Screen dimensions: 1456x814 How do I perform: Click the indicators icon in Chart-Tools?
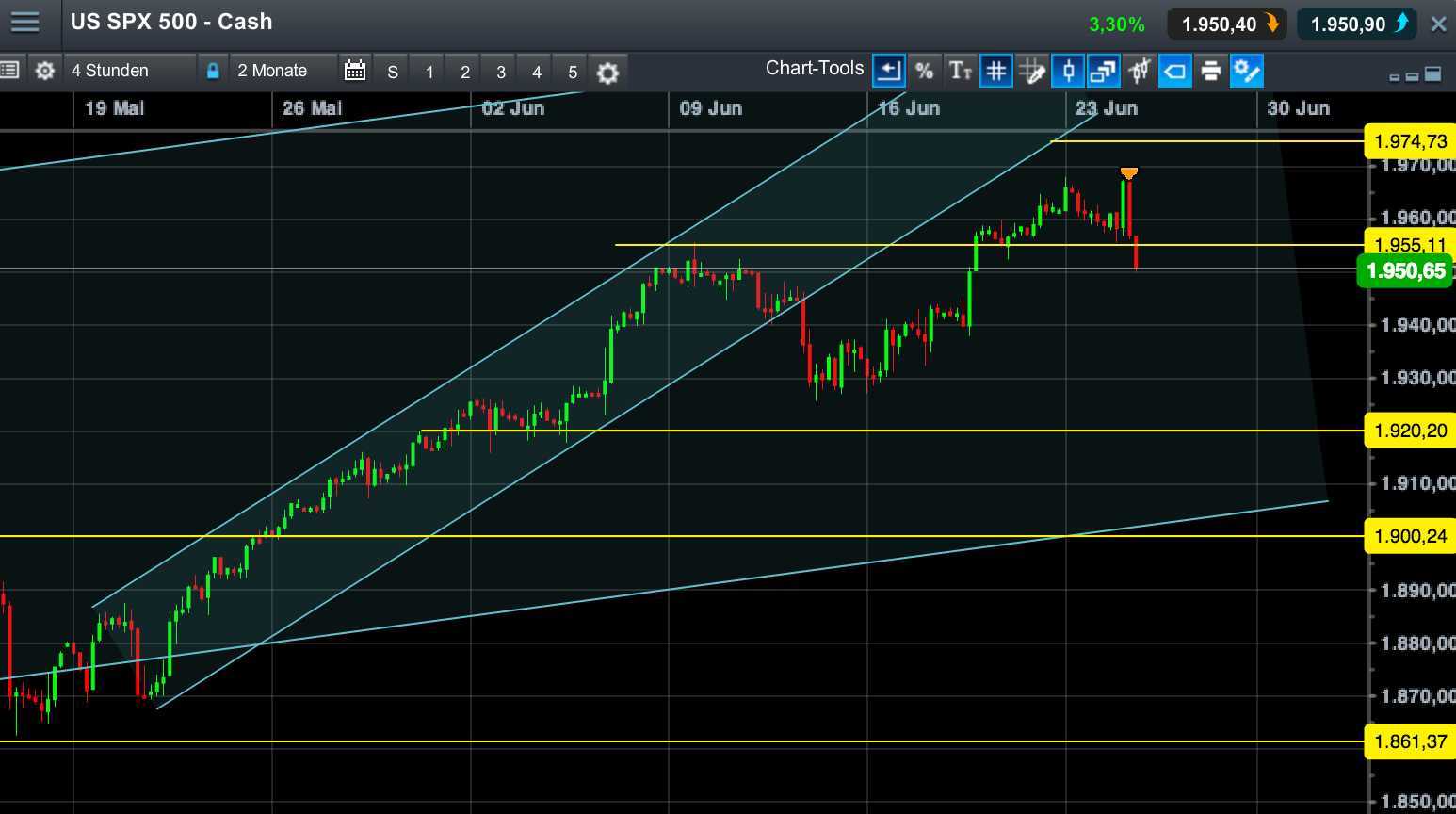[x=1139, y=71]
